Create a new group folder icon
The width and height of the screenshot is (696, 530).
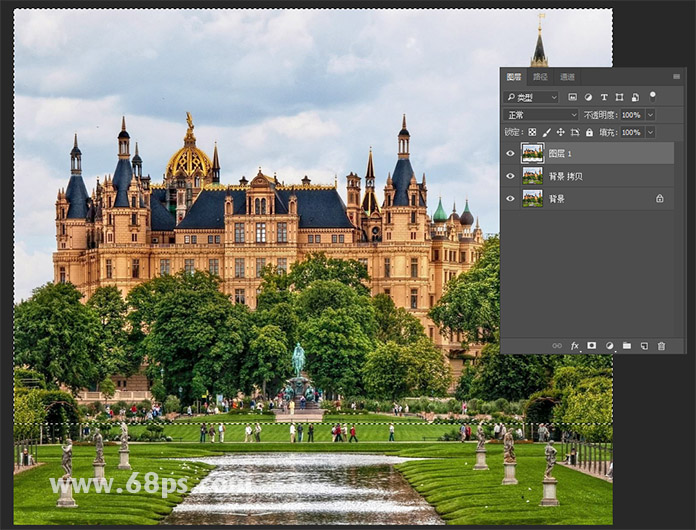click(627, 346)
